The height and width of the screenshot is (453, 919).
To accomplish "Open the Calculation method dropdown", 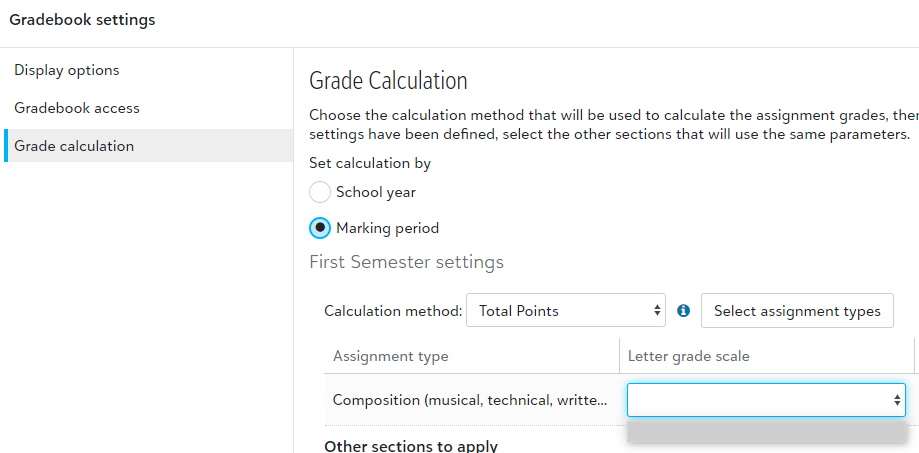I will (x=566, y=311).
